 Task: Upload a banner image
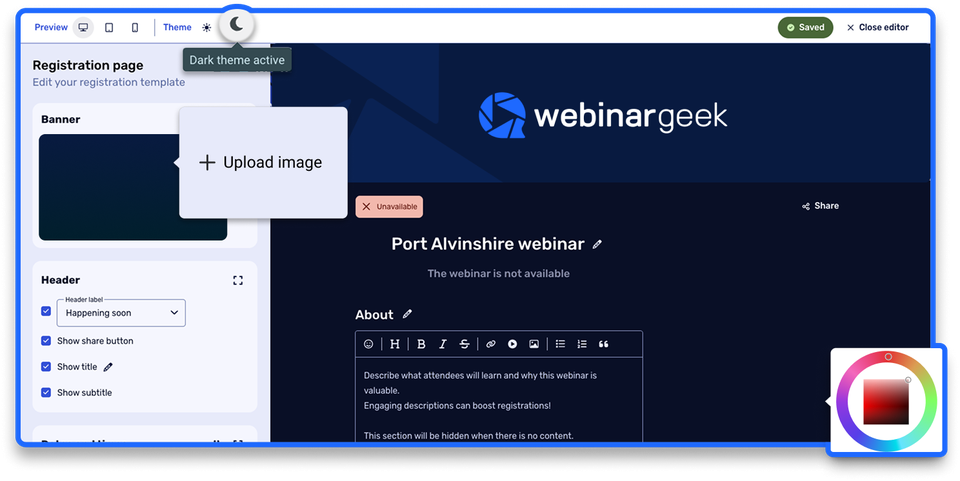point(263,162)
